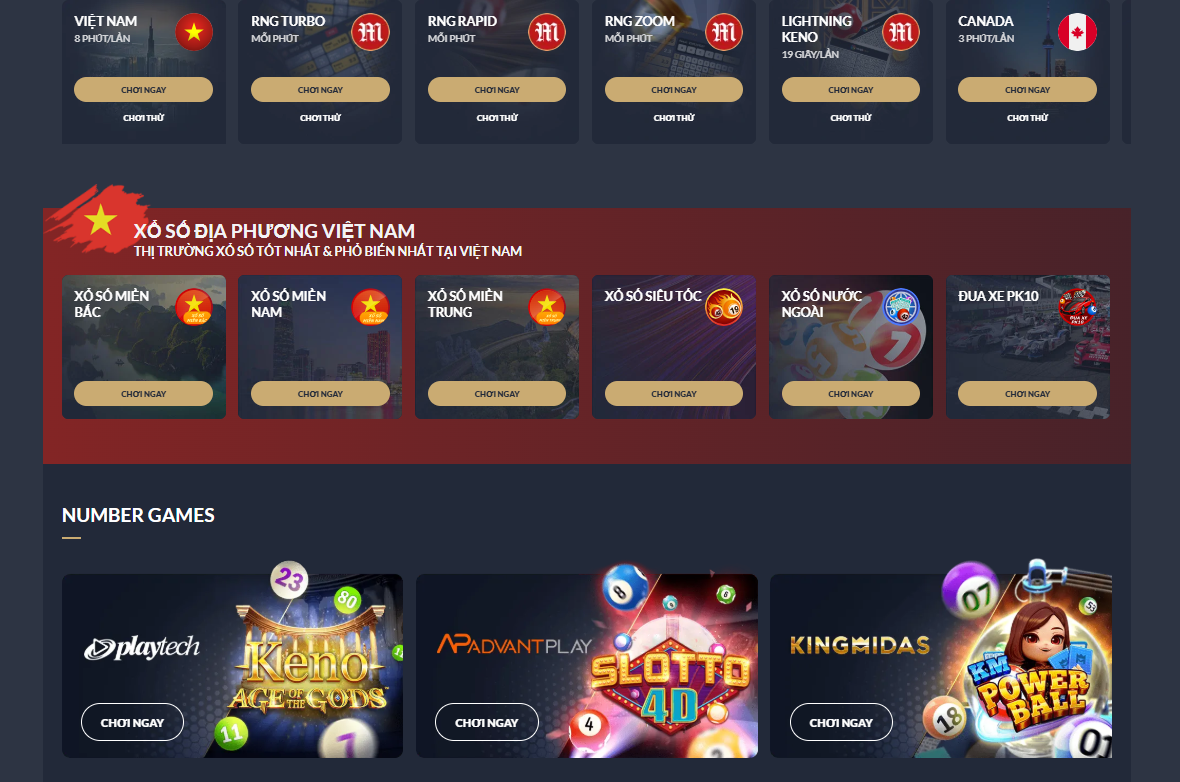Image resolution: width=1180 pixels, height=782 pixels.
Task: Open the KM Power Ball game artwork
Action: [1027, 662]
